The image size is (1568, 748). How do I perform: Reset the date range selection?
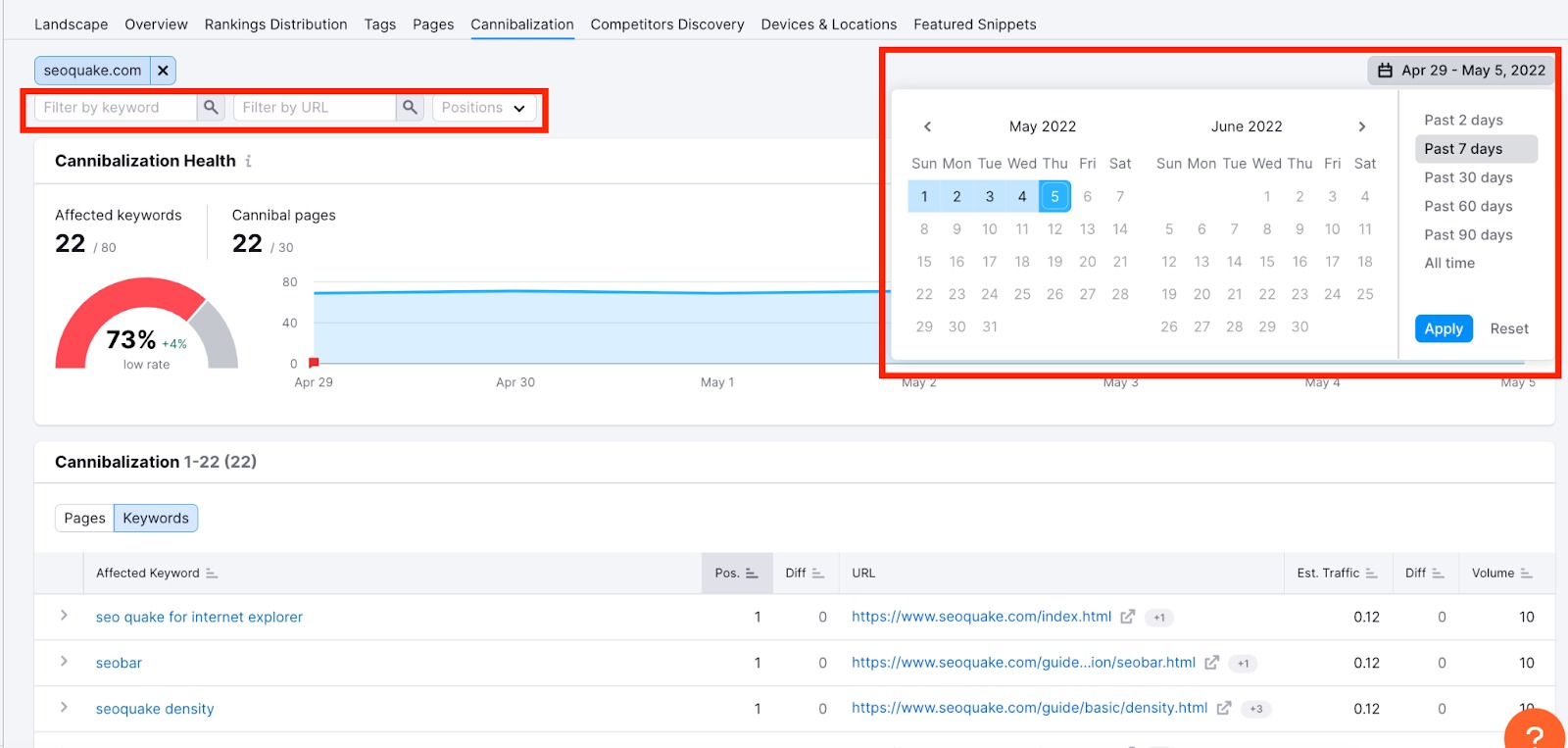point(1509,328)
